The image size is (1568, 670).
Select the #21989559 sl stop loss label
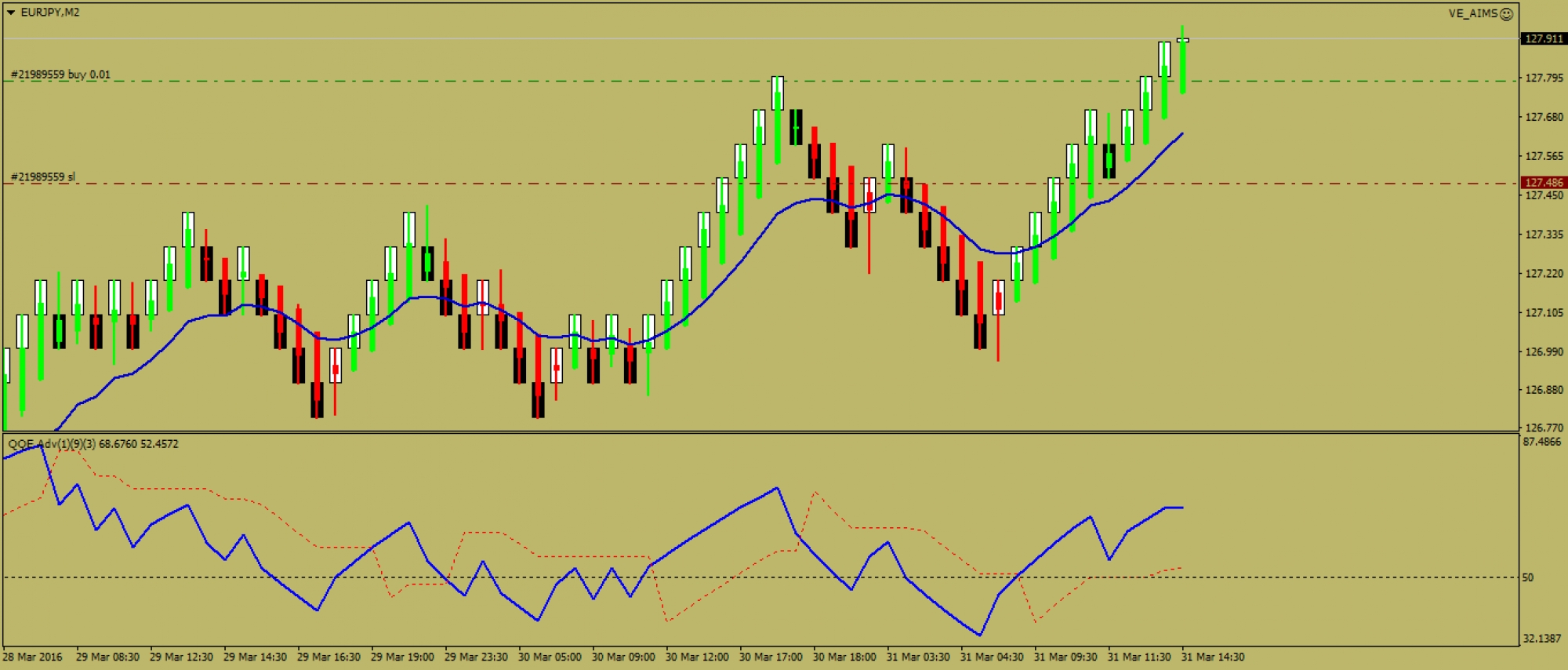point(43,177)
